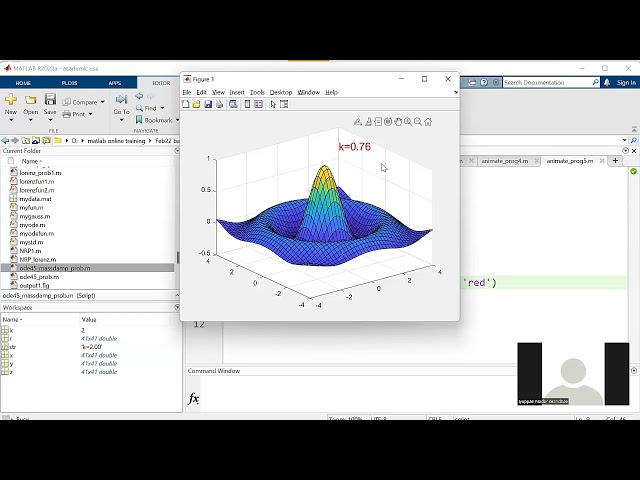Click the Help question mark icon in MATLAB toolbar
This screenshot has height=480, width=640.
point(484,82)
